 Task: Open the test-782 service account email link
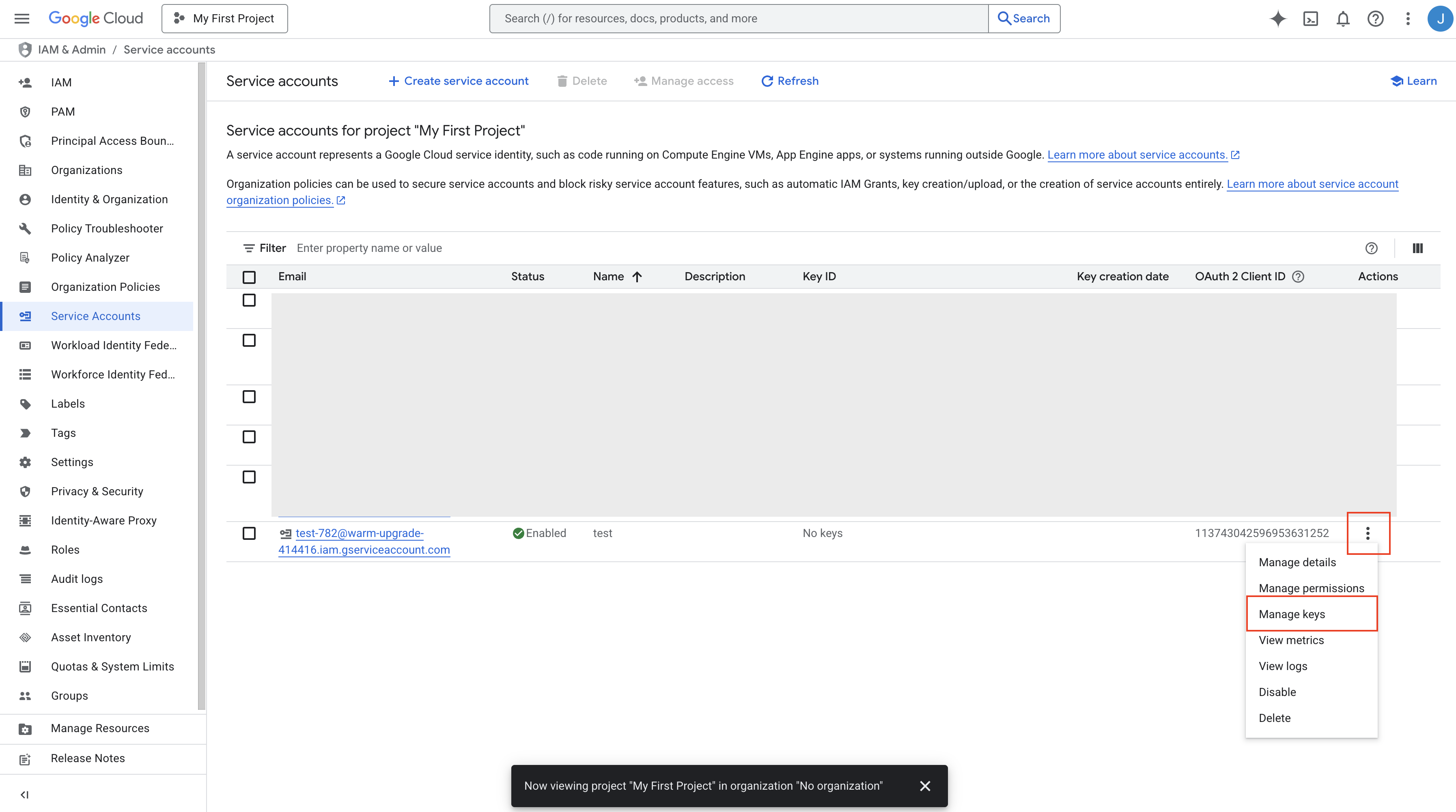(364, 541)
